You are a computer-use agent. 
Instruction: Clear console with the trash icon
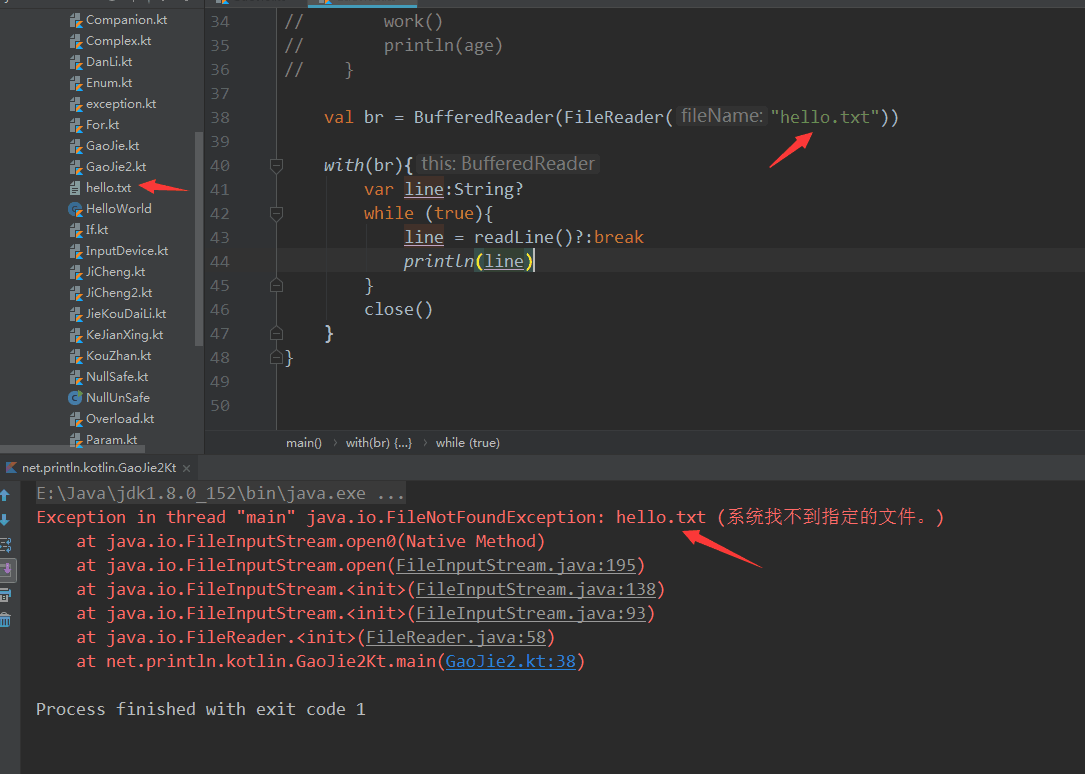click(x=6, y=619)
